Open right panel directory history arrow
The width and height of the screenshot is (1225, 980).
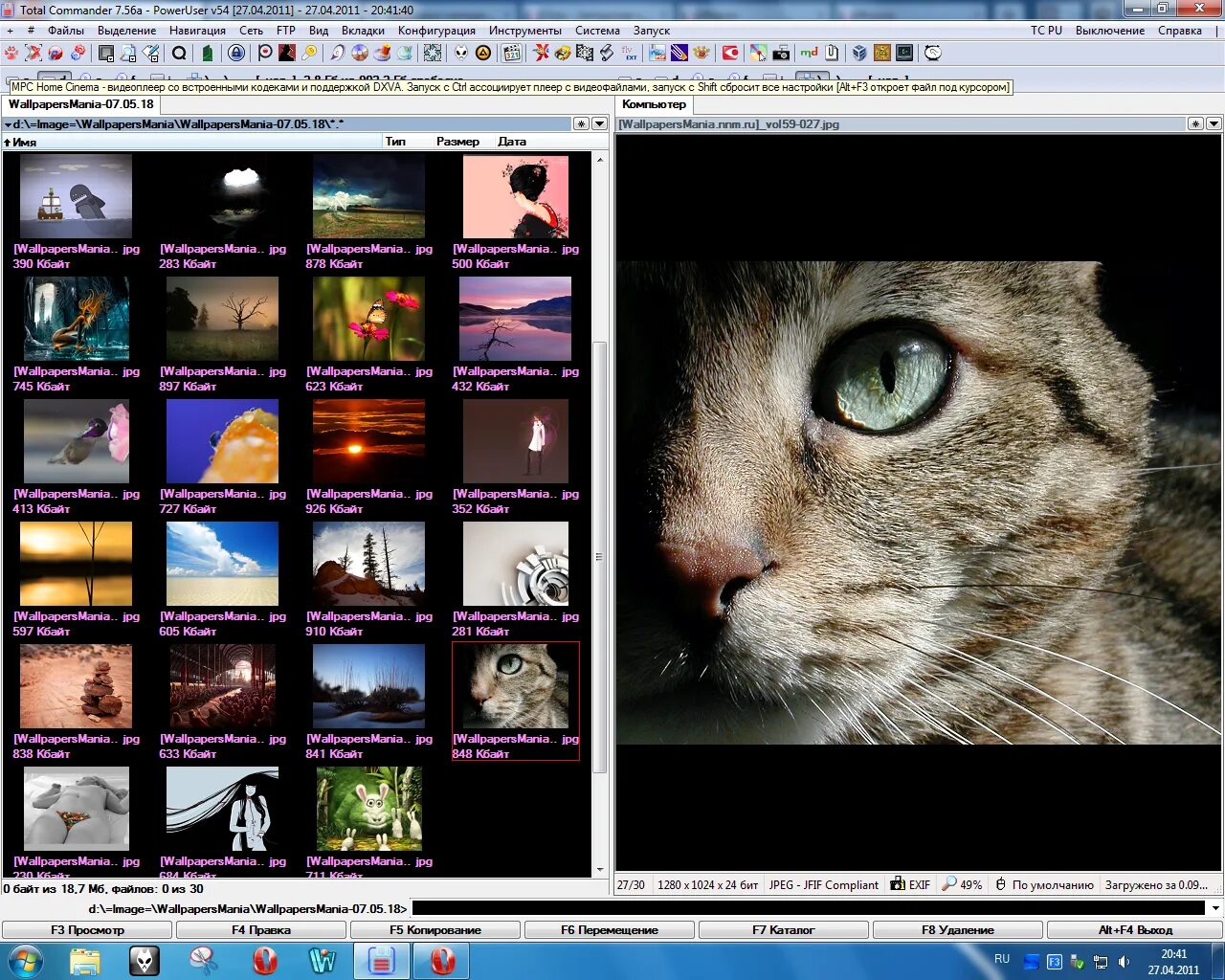coord(1214,123)
